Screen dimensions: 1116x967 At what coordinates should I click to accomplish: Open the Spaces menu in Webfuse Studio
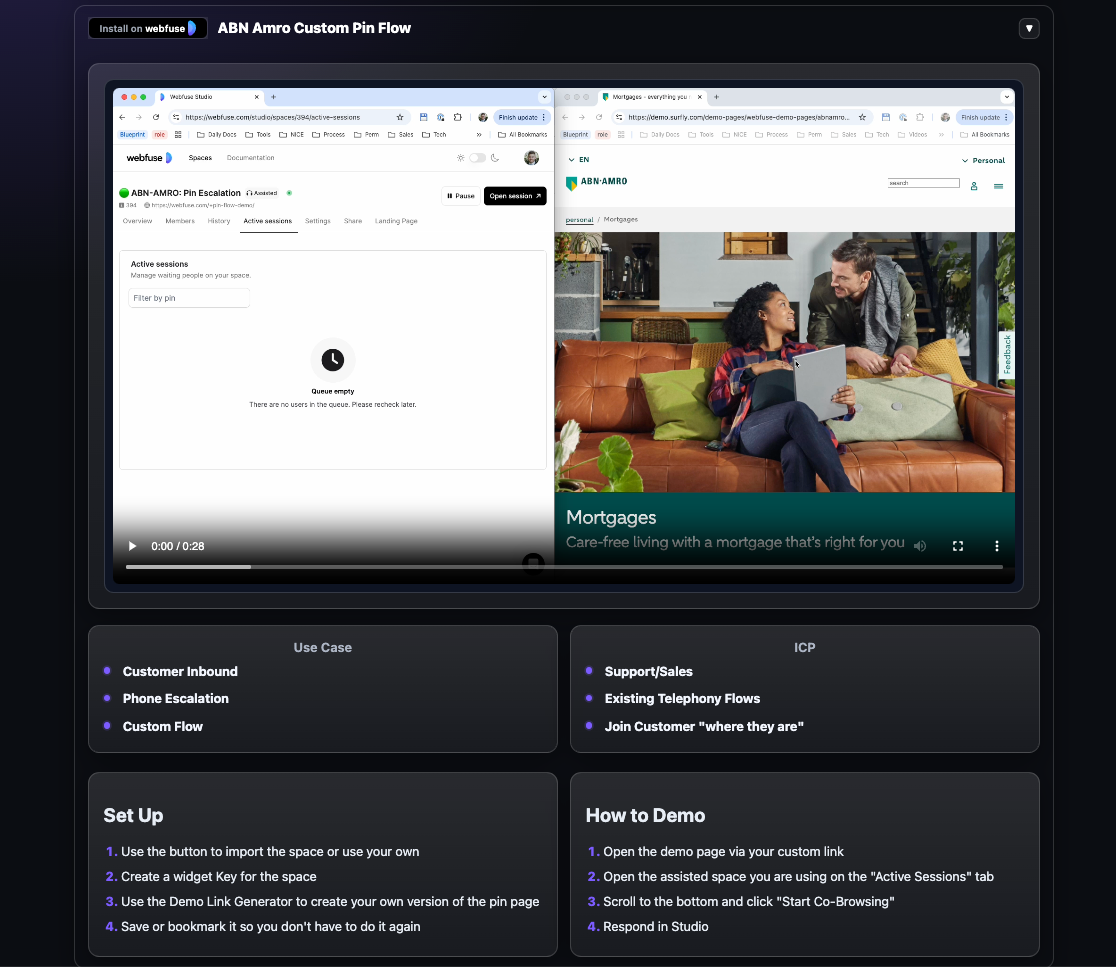pos(200,158)
